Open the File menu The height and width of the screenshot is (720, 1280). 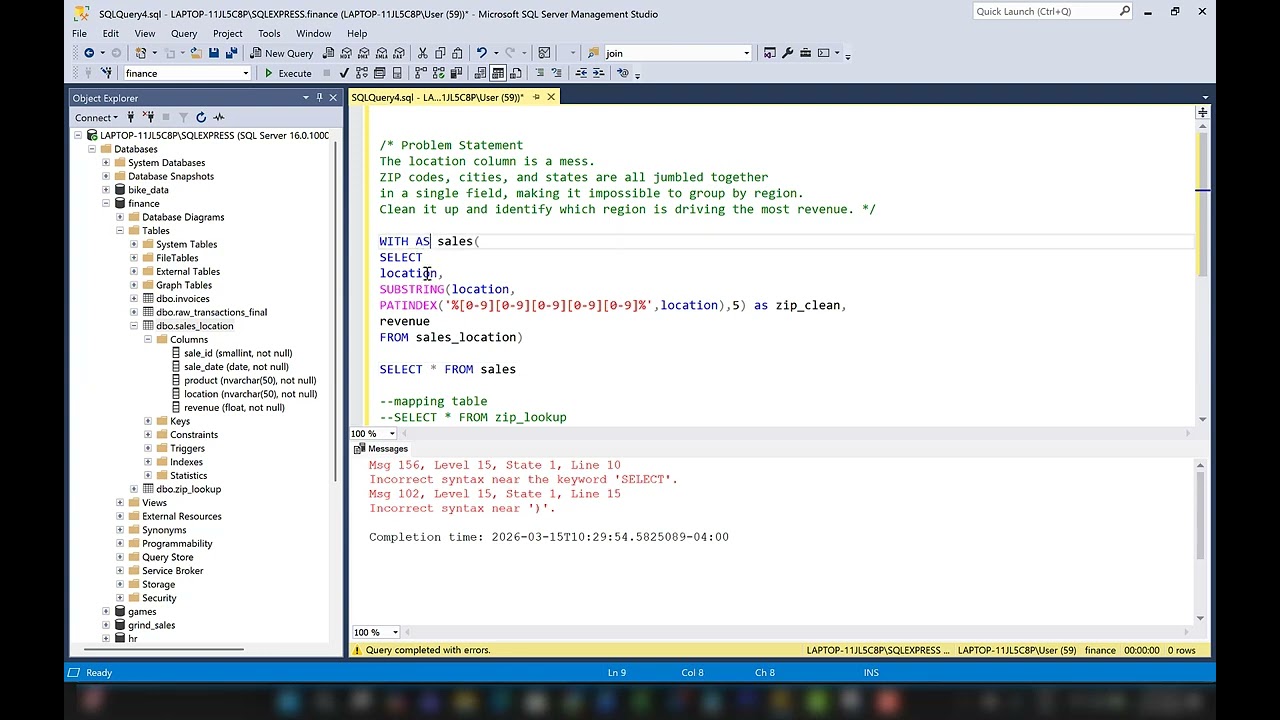(x=79, y=33)
